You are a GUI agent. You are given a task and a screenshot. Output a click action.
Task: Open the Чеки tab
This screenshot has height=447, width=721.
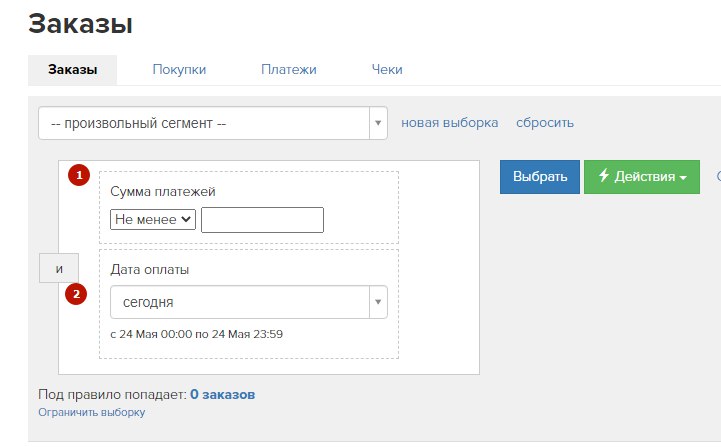pos(387,69)
